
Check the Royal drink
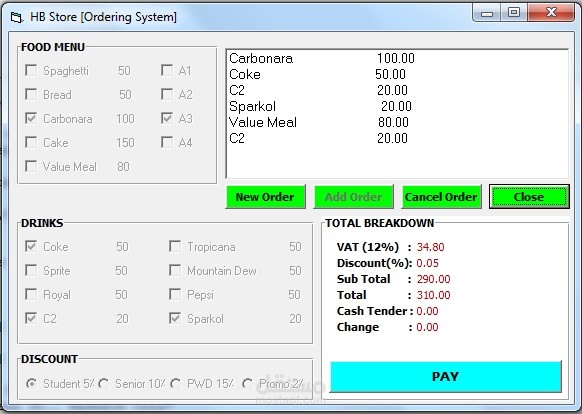[x=31, y=294]
